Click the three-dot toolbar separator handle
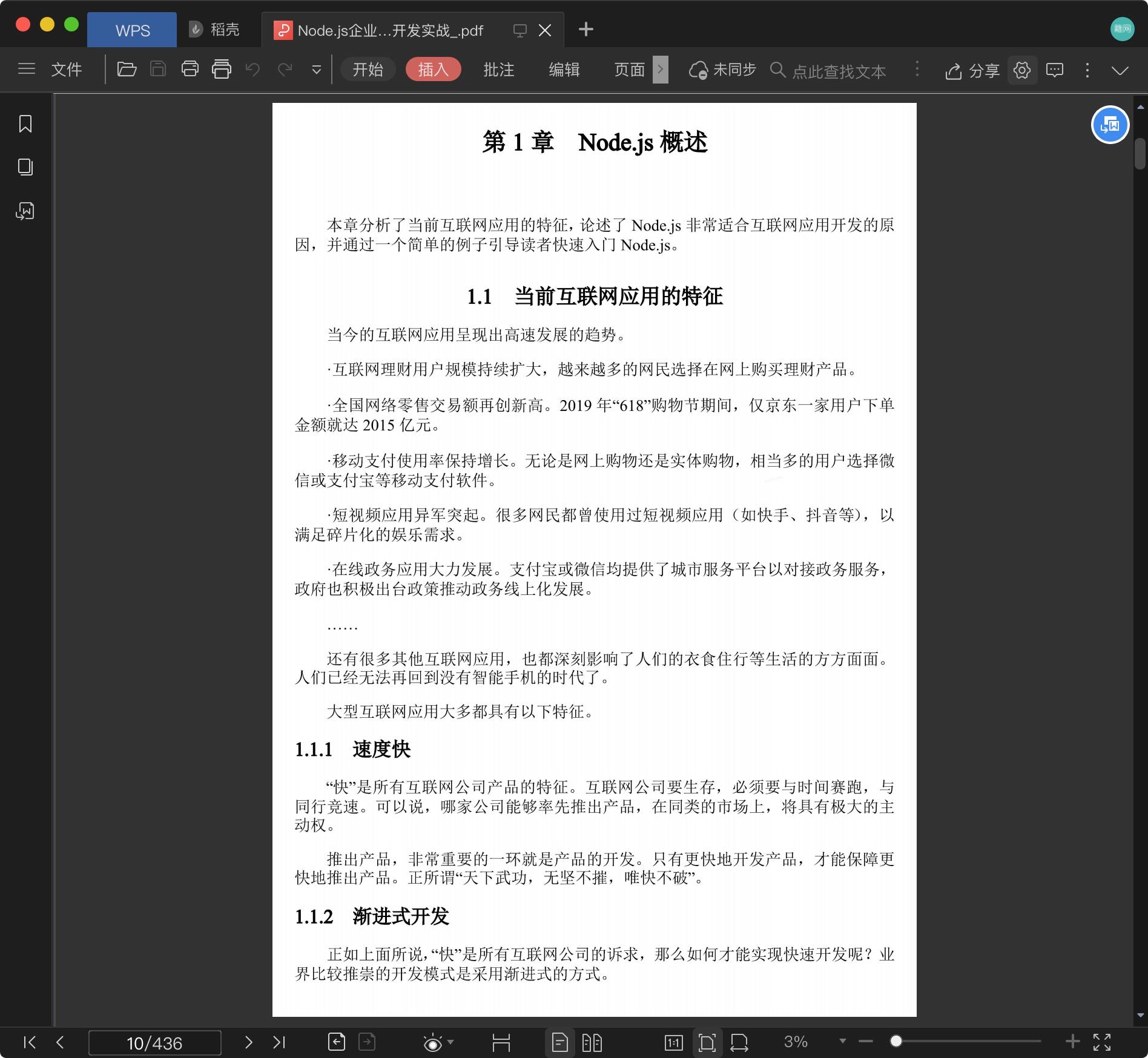Viewport: 1148px width, 1058px height. [917, 69]
